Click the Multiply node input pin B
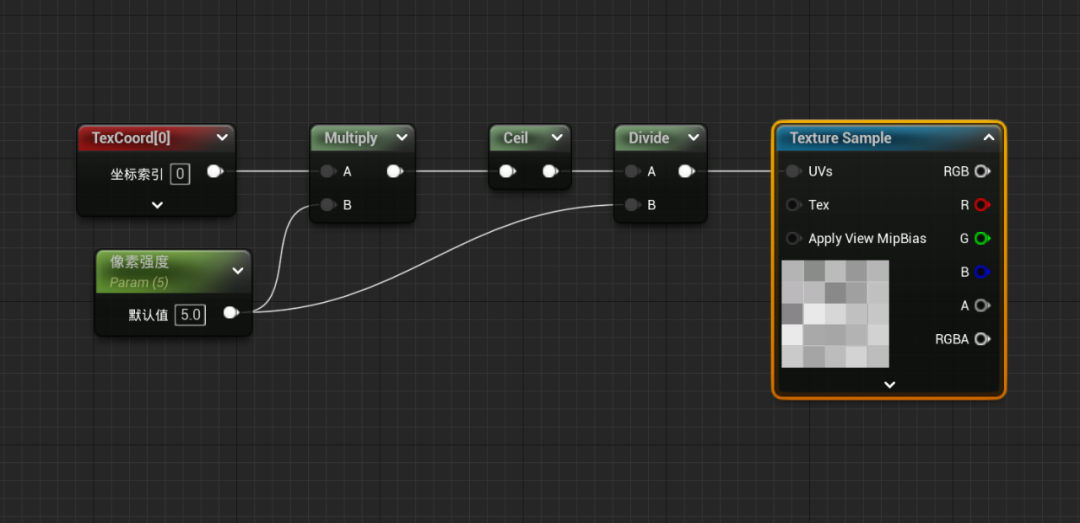Screen dimensions: 1080x523 (328, 205)
